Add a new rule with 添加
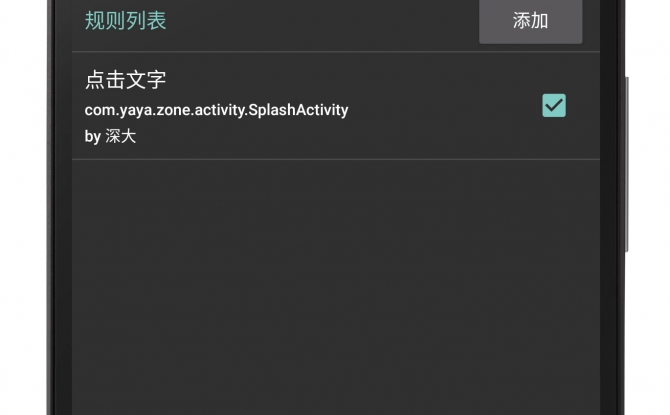 tap(530, 21)
